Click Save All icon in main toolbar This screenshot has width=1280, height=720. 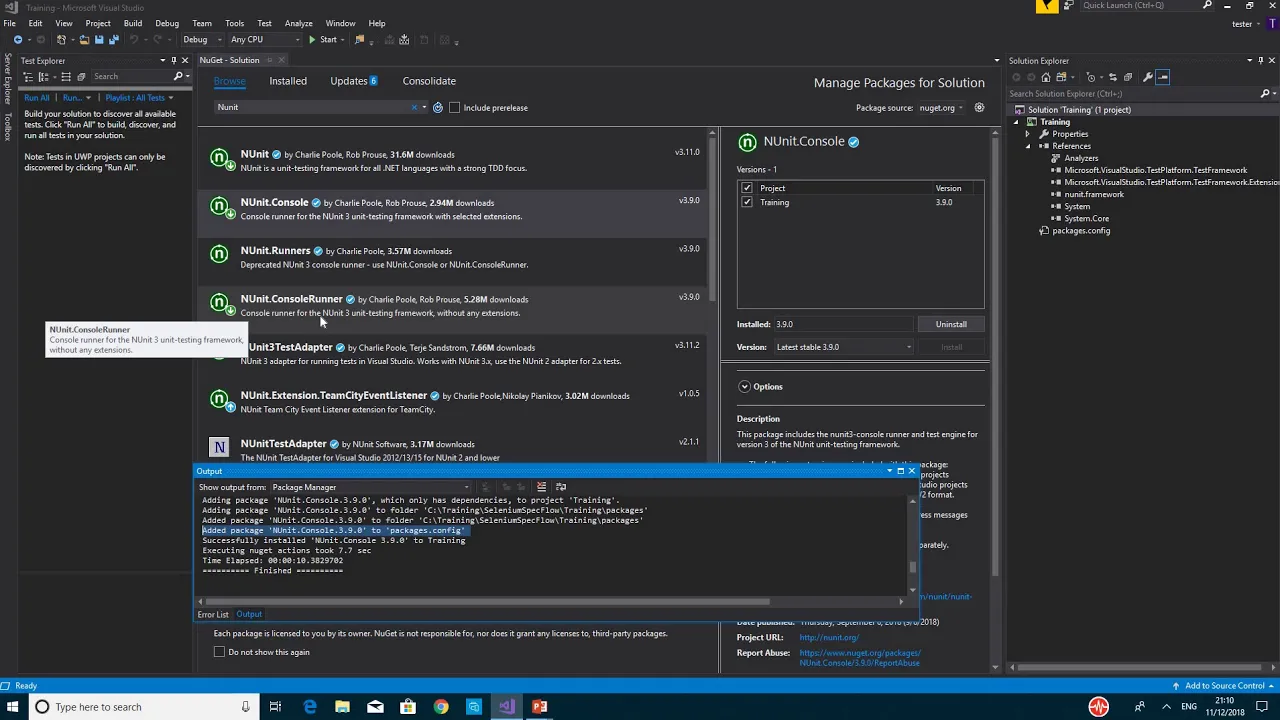[114, 40]
